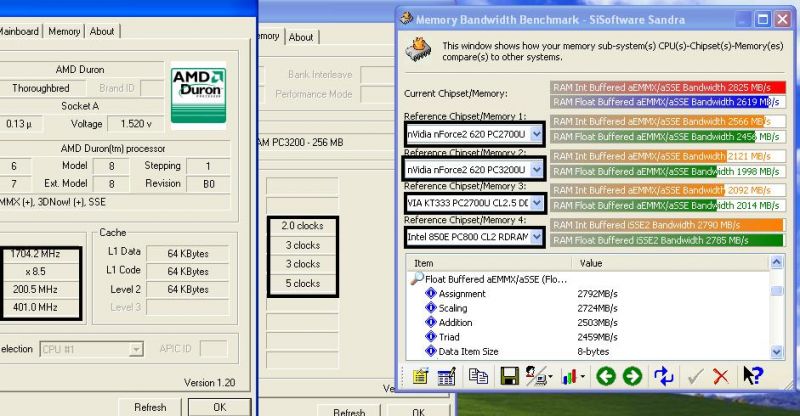Open Reference Chipset/Memory 1 nForce2 PC2700U dropdown

click(x=536, y=134)
